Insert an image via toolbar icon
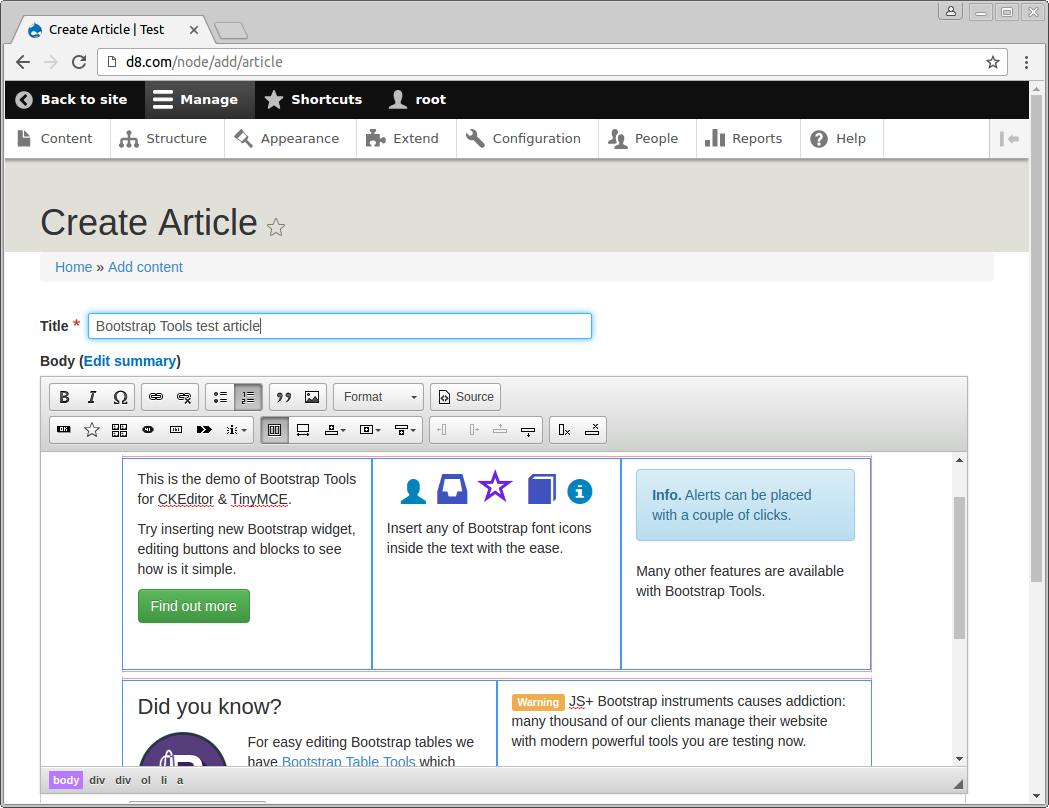The height and width of the screenshot is (808, 1049). (312, 397)
